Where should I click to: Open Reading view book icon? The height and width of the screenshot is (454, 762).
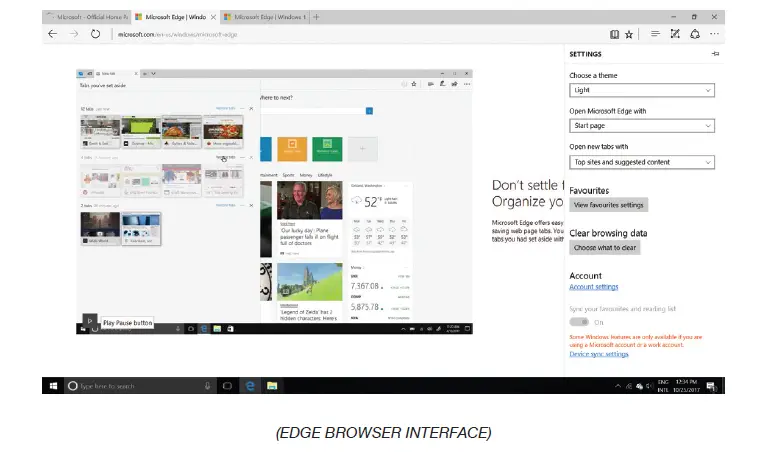click(x=614, y=34)
